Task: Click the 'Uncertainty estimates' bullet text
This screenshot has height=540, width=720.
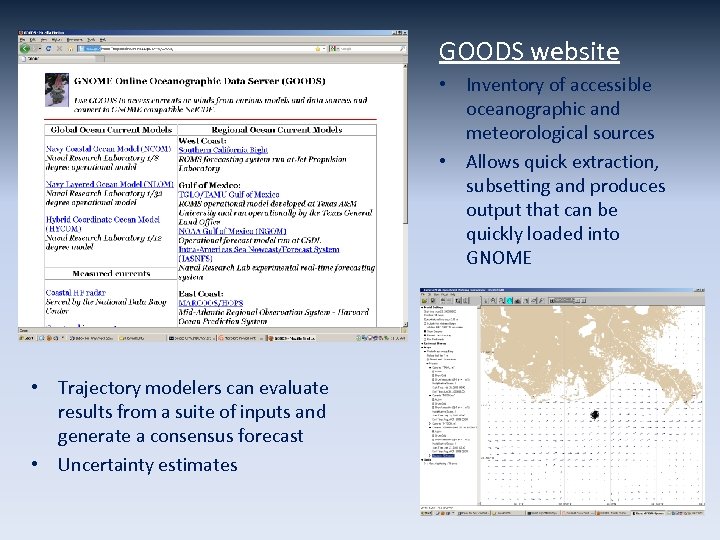Action: (x=147, y=465)
